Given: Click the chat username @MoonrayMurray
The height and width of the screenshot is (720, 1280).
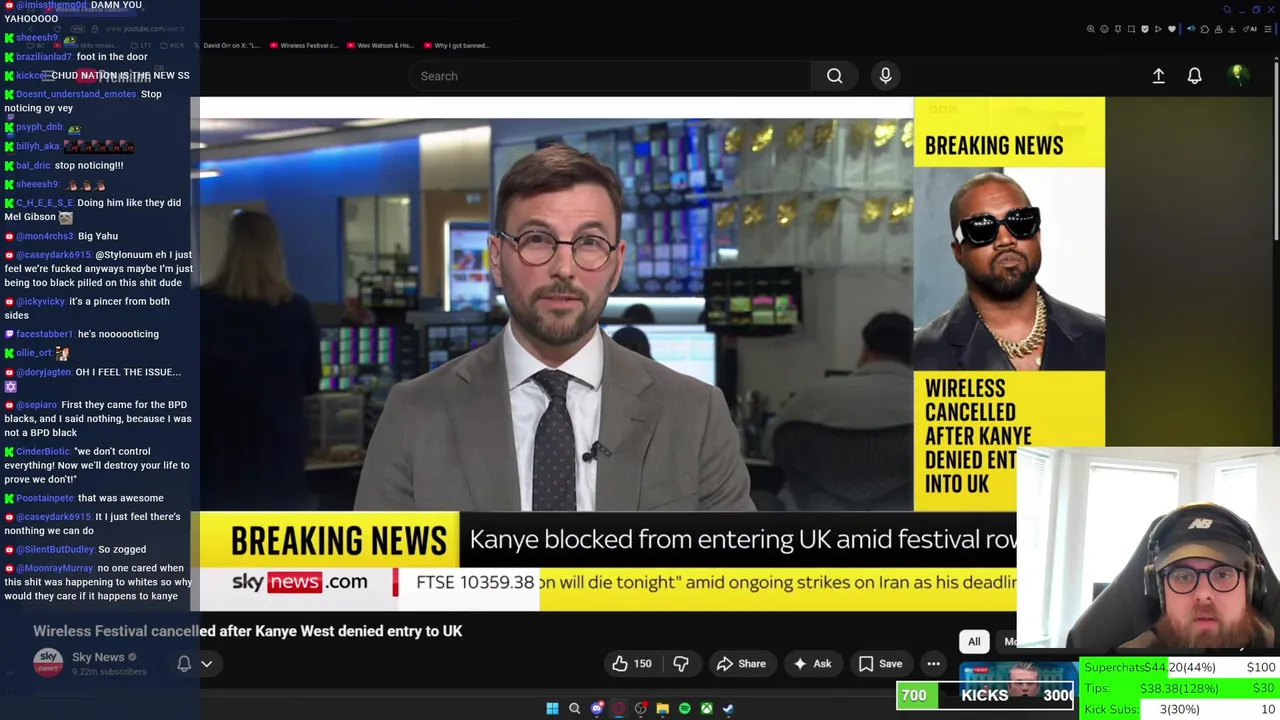Looking at the screenshot, I should (55, 568).
